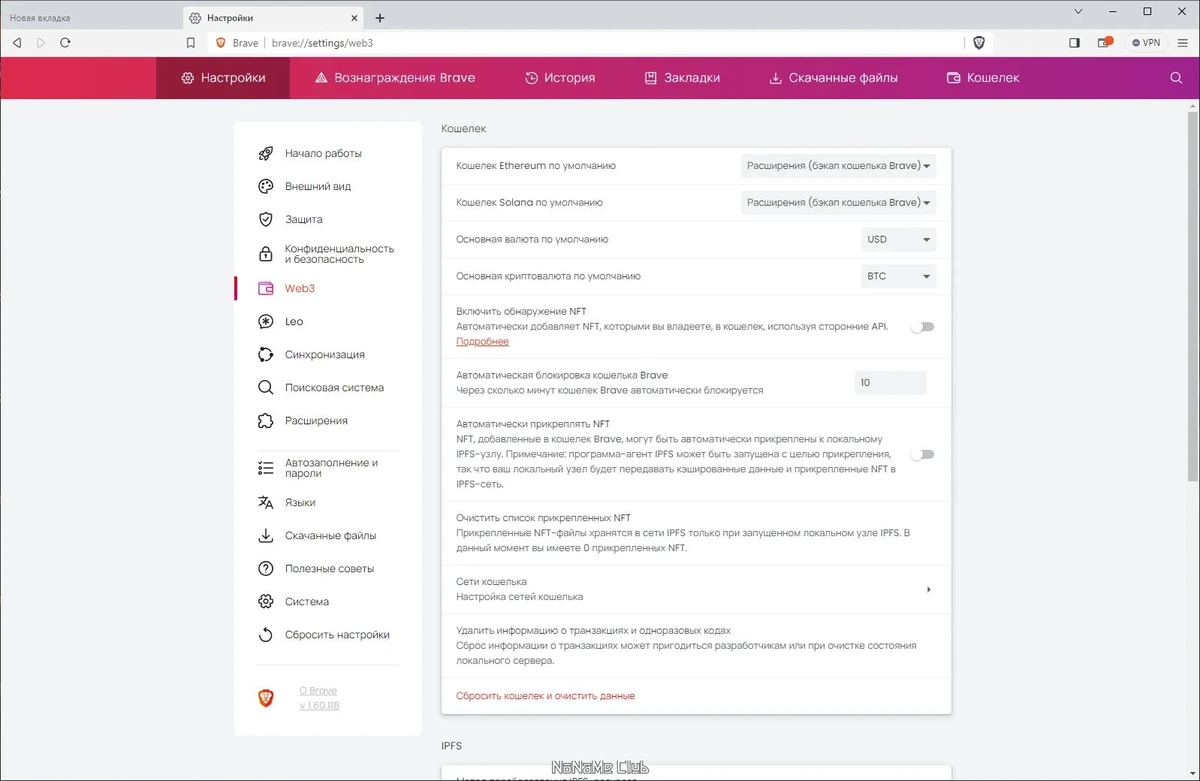The width and height of the screenshot is (1200, 781).
Task: Click the wallet icon for Web3
Action: click(266, 289)
